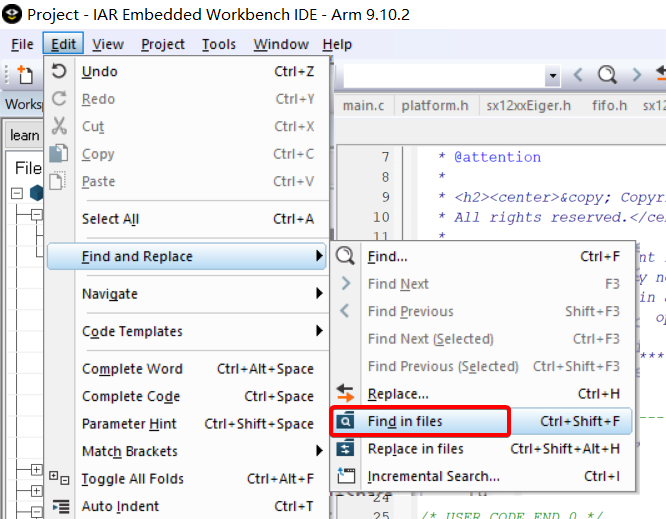
Task: Click the Undo arrow icon in Edit menu
Action: tap(59, 72)
